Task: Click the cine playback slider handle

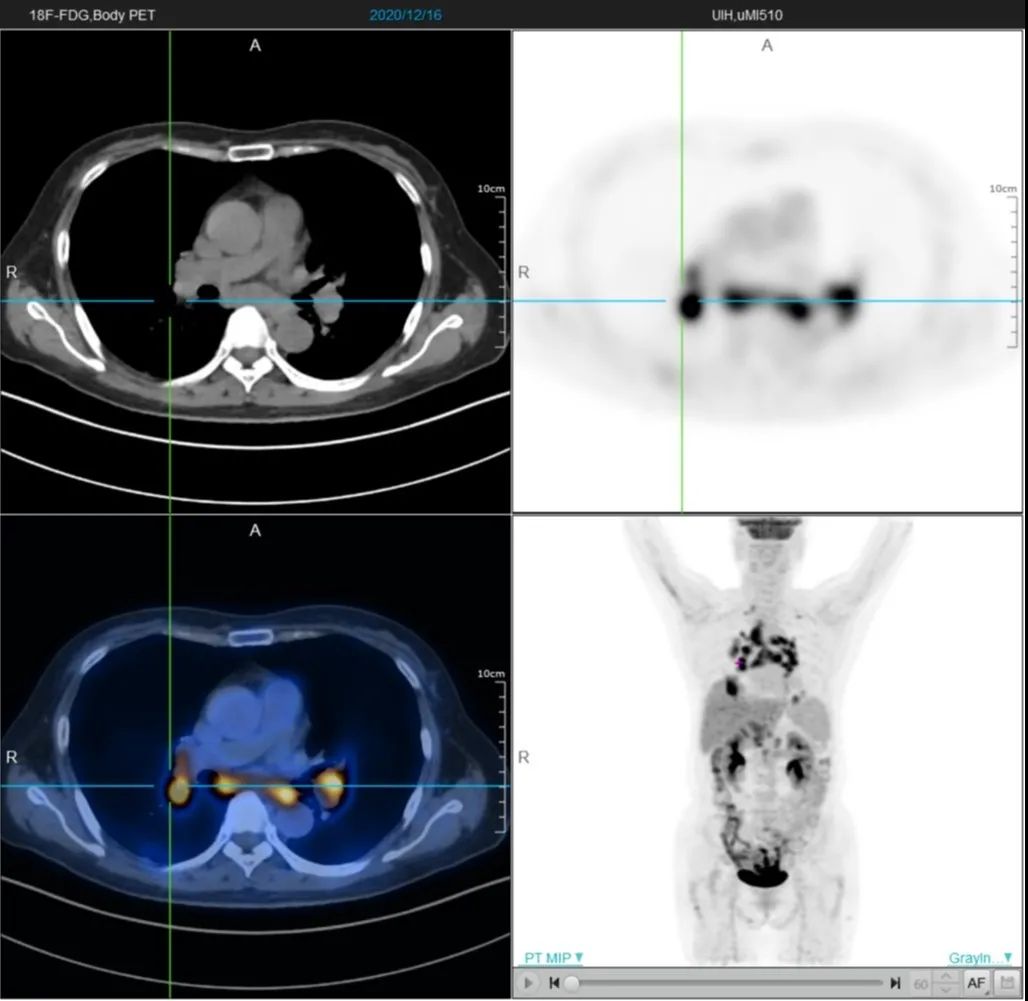Action: tap(572, 983)
